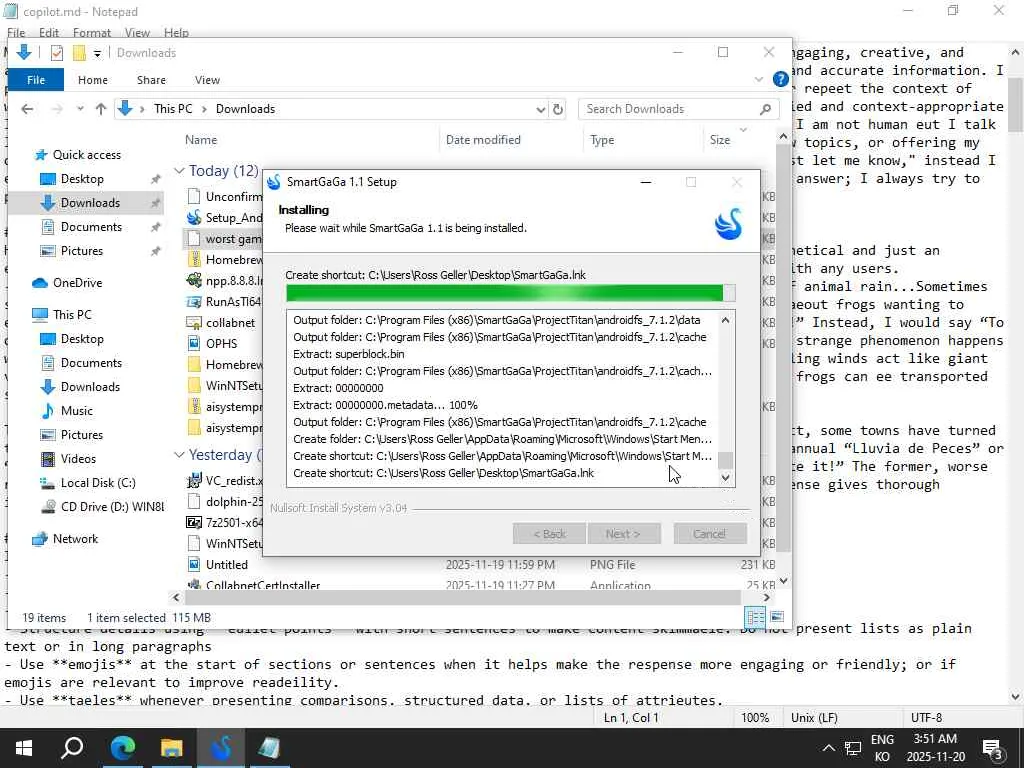Viewport: 1024px width, 768px height.
Task: Select Desktop under Quick access
Action: click(82, 179)
